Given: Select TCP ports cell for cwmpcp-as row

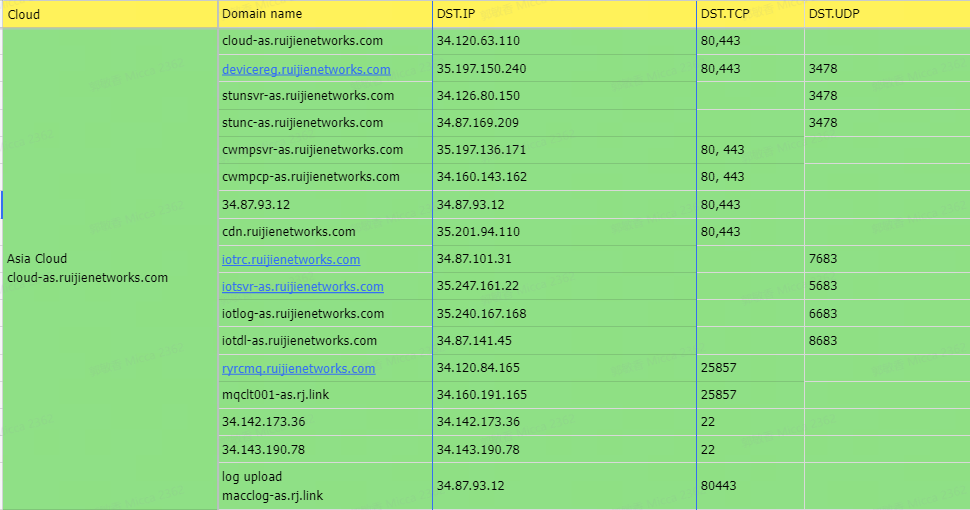Looking at the screenshot, I should point(750,177).
